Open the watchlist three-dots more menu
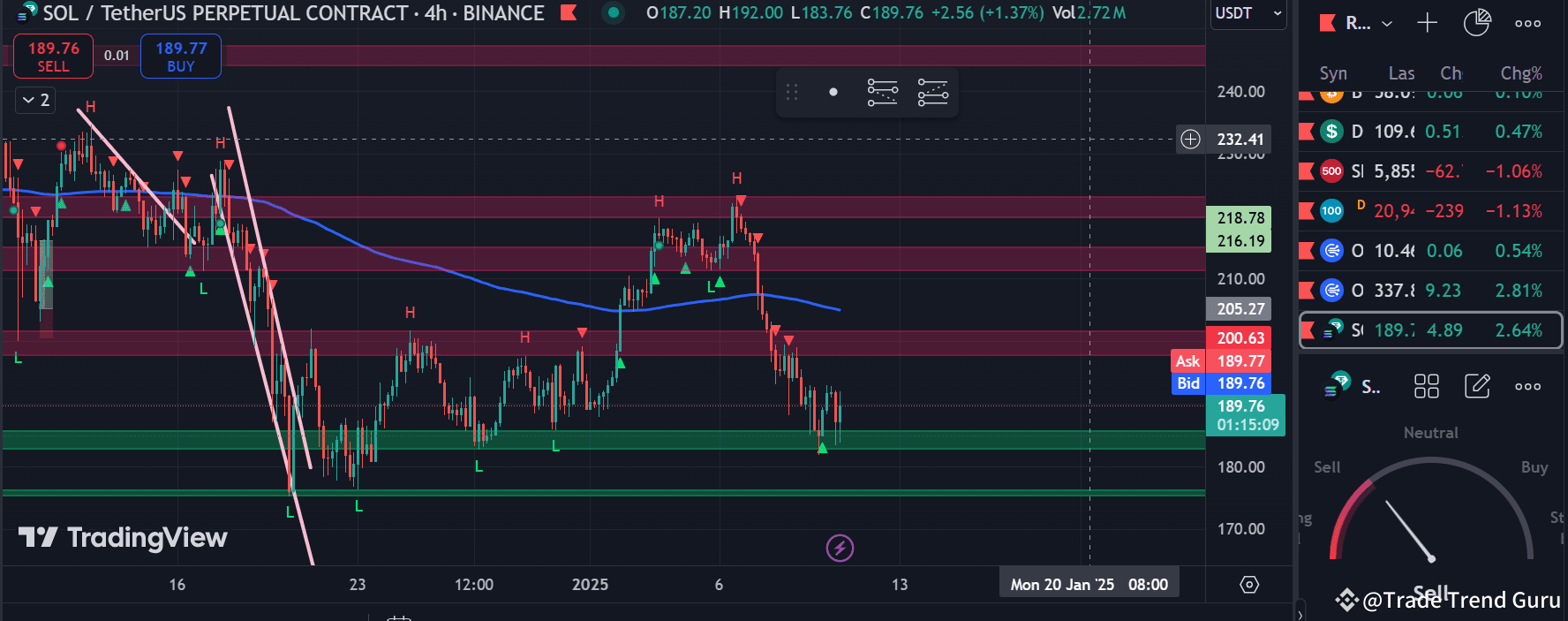This screenshot has width=1568, height=621. pos(1527,24)
